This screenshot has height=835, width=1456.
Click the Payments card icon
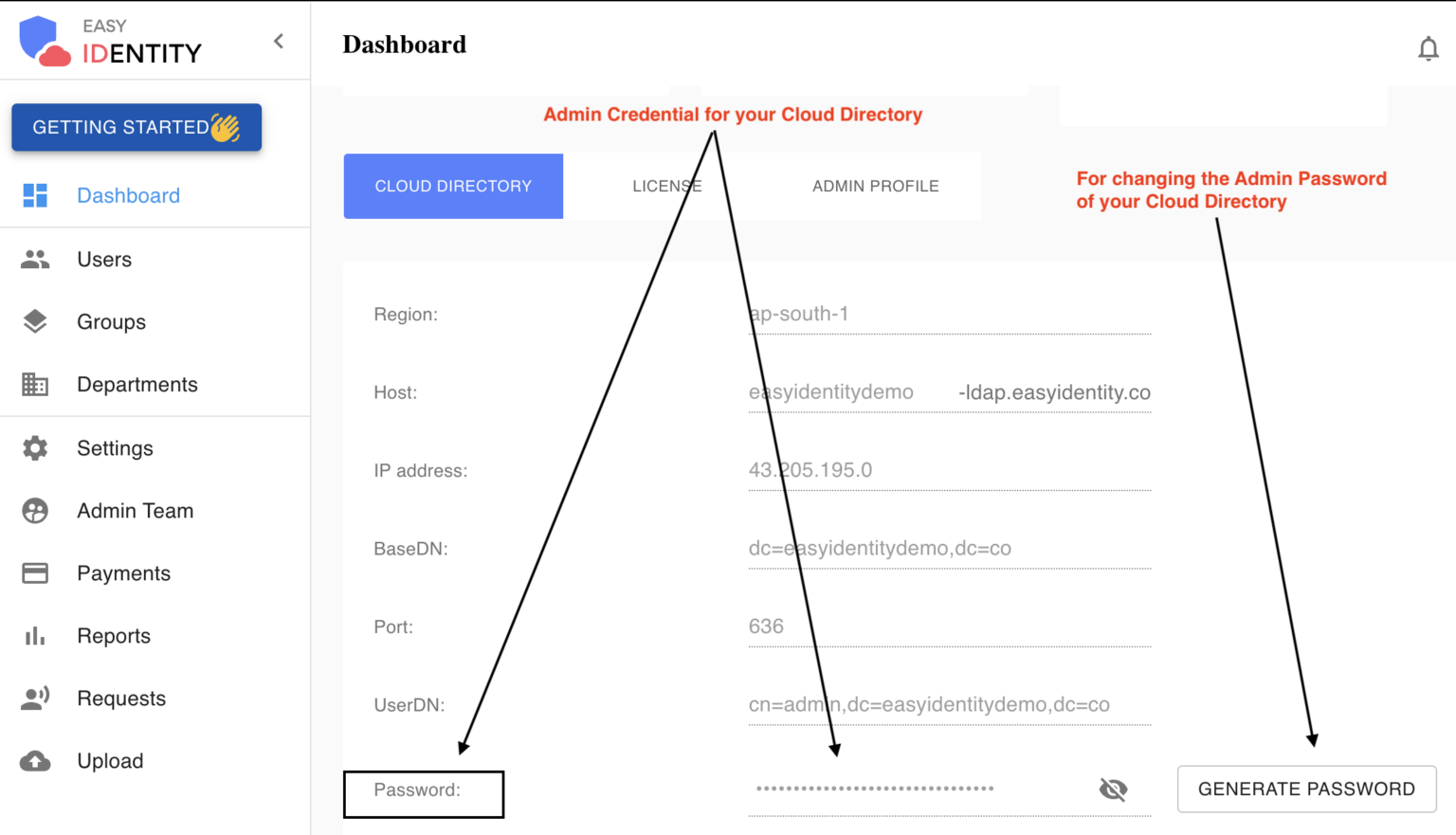pyautogui.click(x=35, y=572)
